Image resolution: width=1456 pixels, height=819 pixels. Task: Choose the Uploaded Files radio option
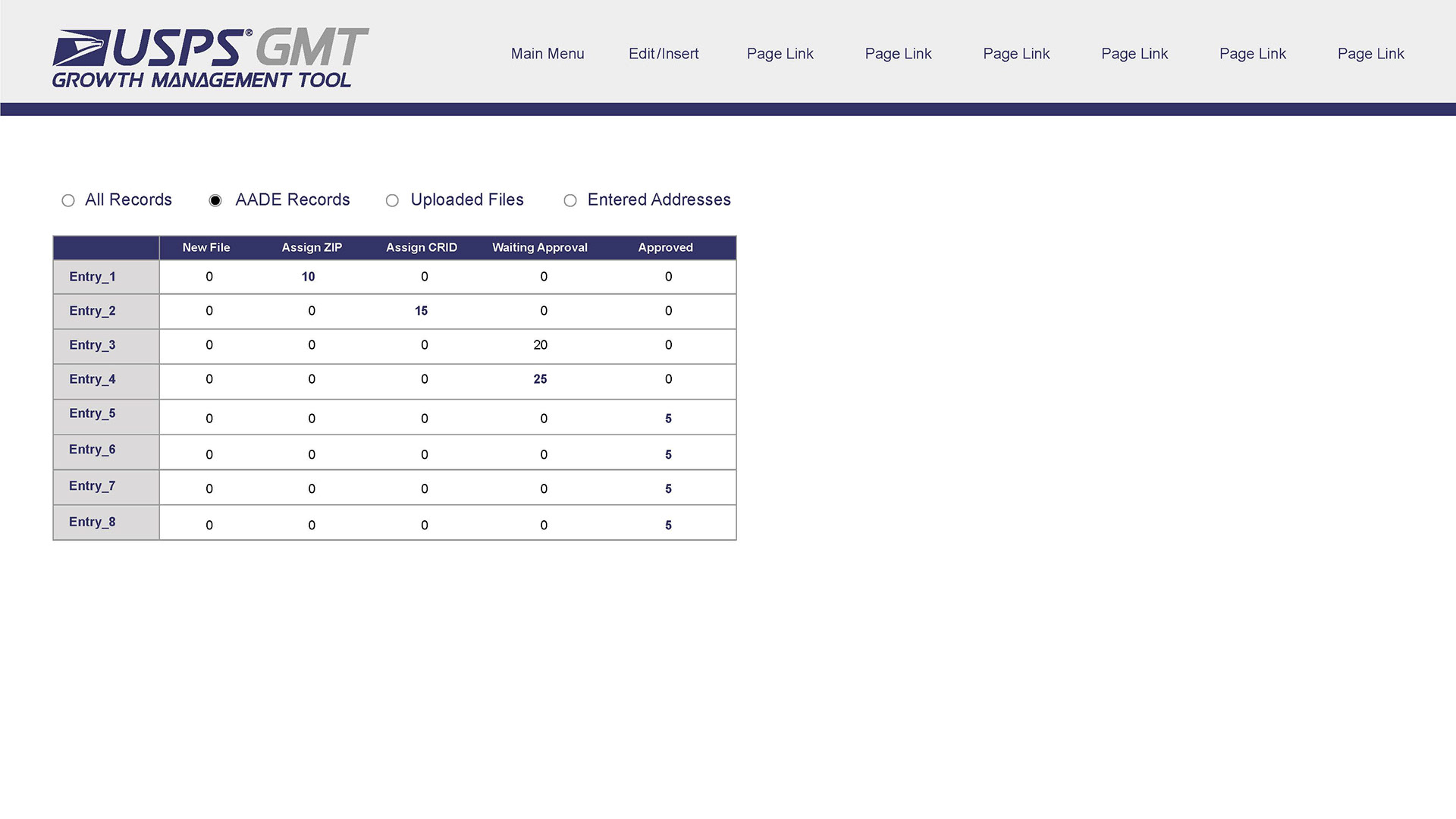(392, 200)
